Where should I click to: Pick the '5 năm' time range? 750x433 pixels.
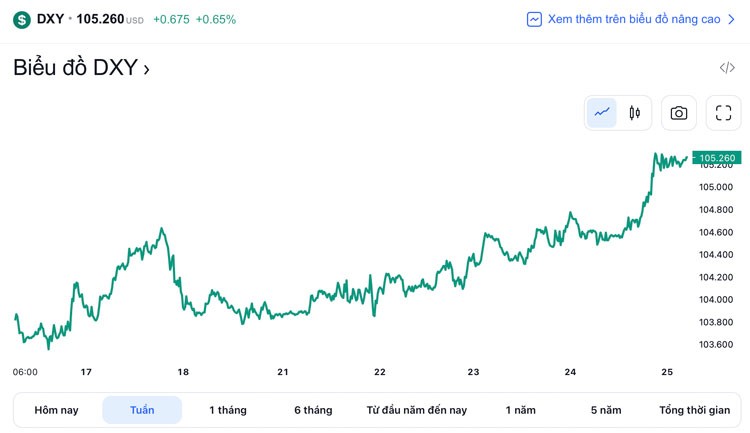pos(606,410)
